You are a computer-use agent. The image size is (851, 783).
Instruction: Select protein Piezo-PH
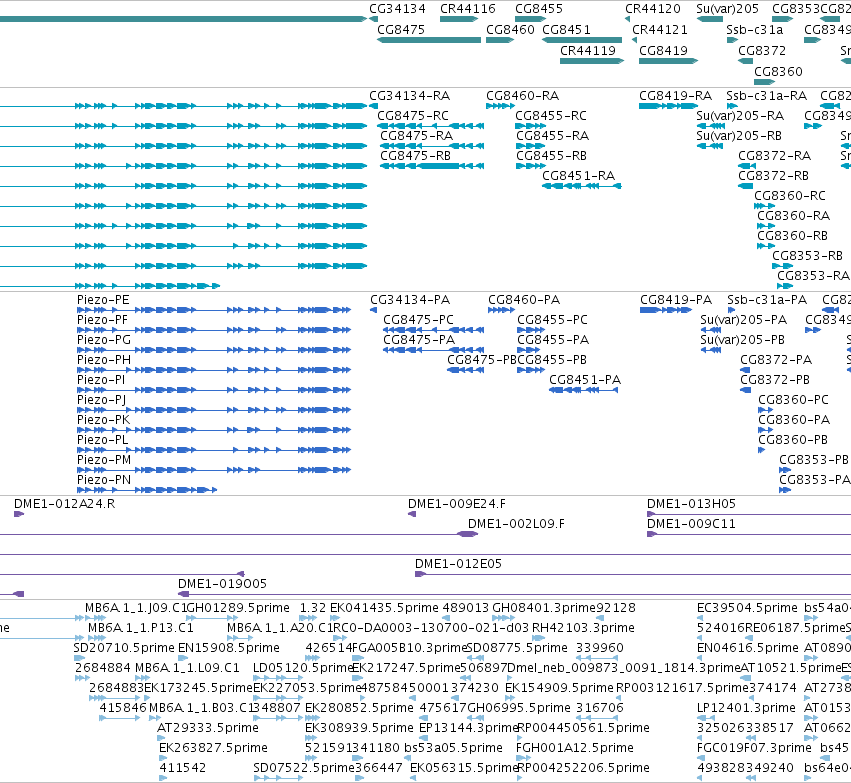(x=104, y=361)
